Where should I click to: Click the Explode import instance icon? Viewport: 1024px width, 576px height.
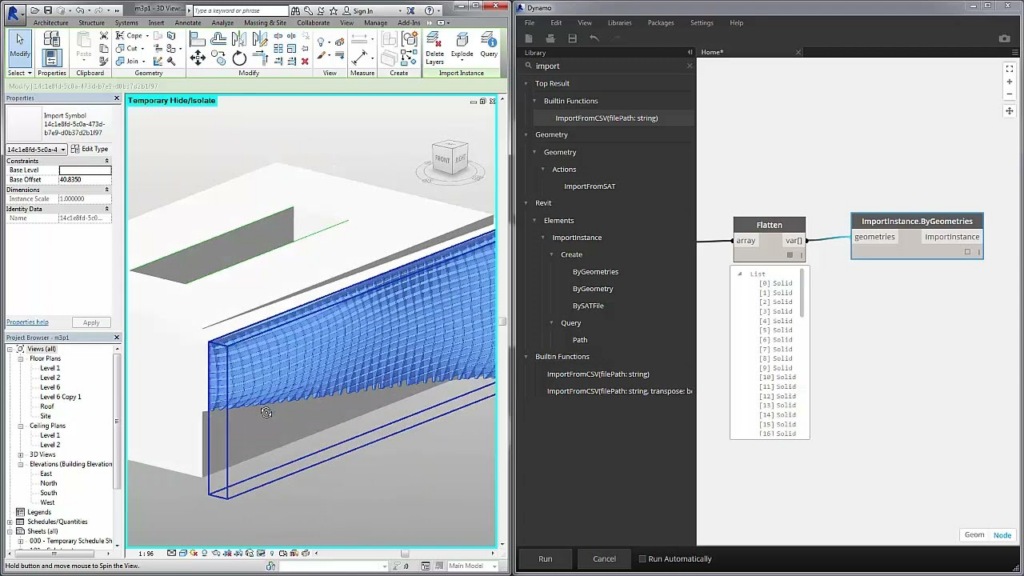[x=462, y=46]
